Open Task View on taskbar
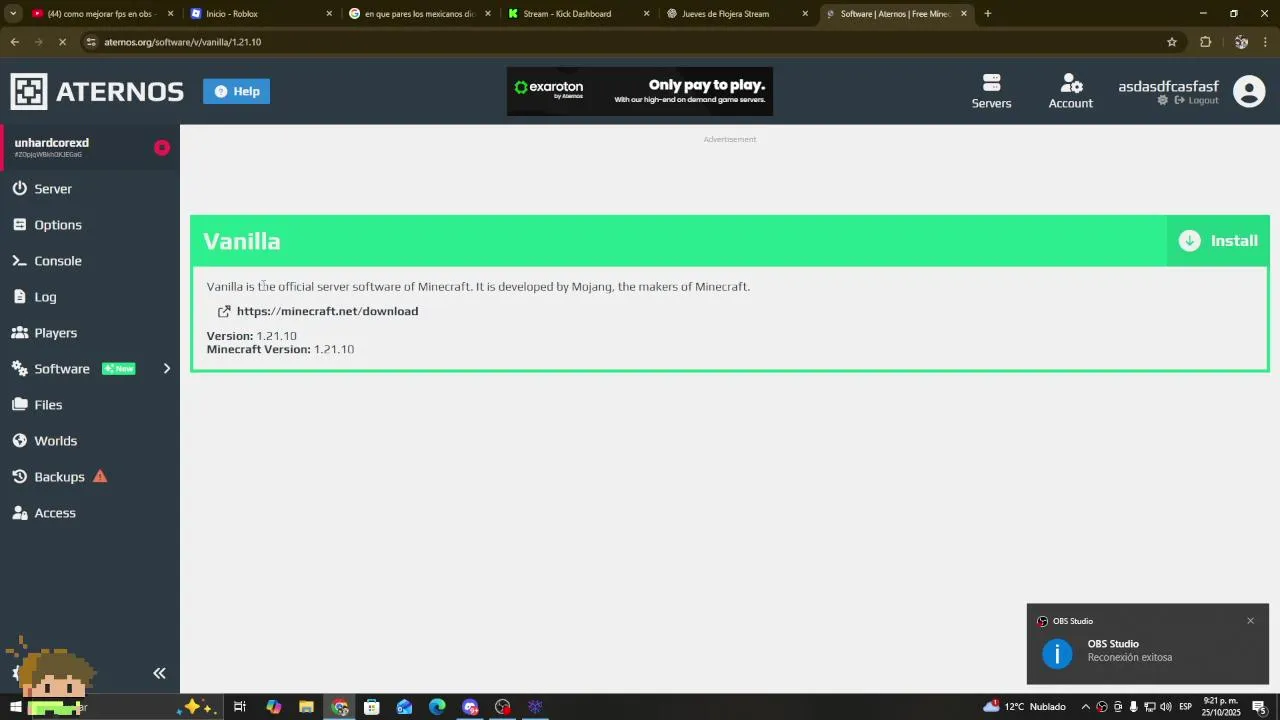 (x=240, y=707)
